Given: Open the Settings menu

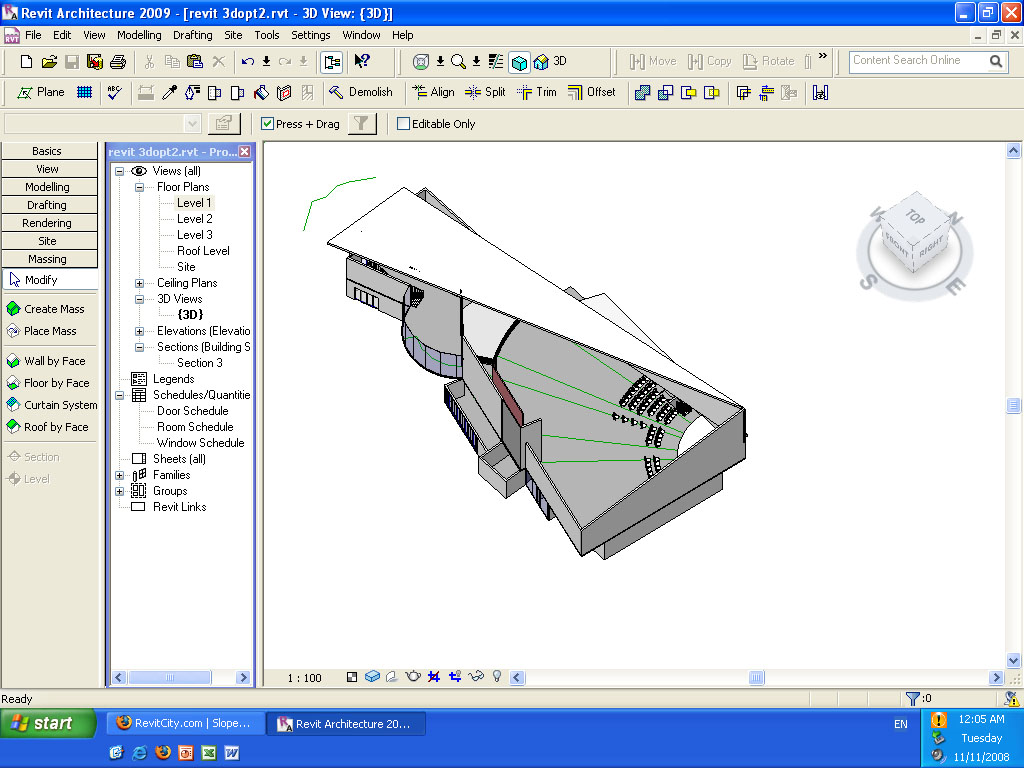Looking at the screenshot, I should click(x=310, y=35).
